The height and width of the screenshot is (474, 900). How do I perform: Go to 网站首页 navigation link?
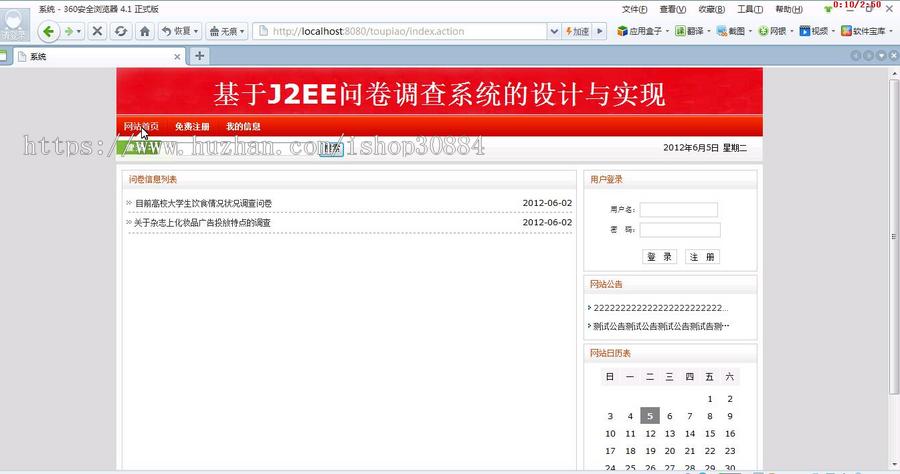coord(141,126)
